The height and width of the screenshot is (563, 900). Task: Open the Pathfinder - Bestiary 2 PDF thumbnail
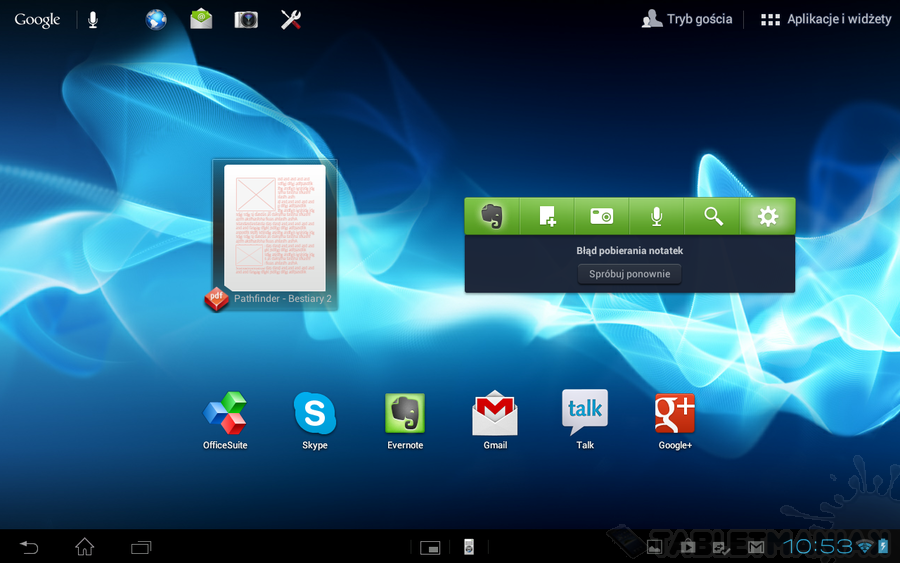pyautogui.click(x=274, y=235)
